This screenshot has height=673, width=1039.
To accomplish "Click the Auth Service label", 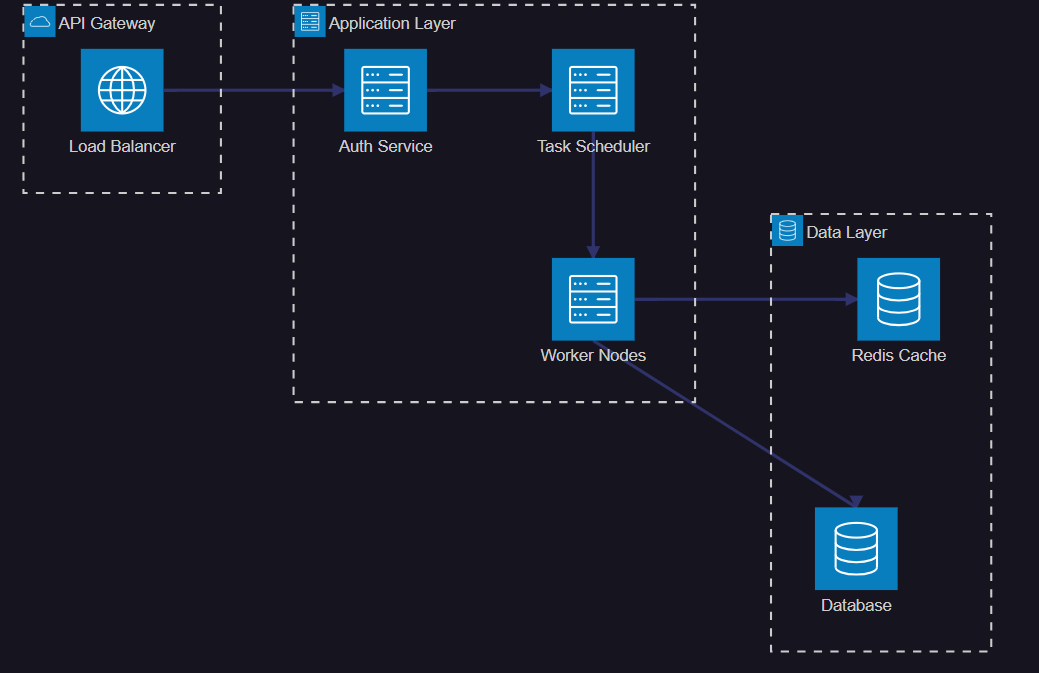I will pyautogui.click(x=385, y=146).
